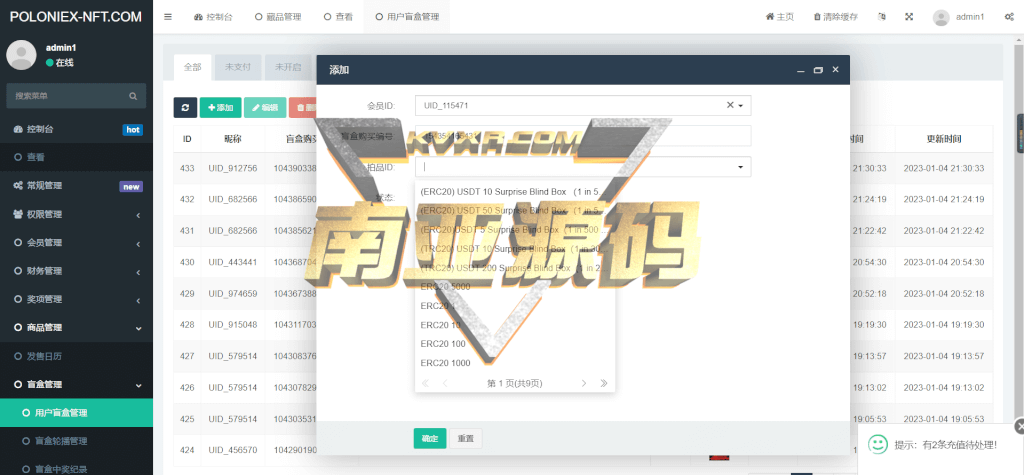Switch to 控制台 top tab
This screenshot has width=1024, height=475.
[x=213, y=17]
